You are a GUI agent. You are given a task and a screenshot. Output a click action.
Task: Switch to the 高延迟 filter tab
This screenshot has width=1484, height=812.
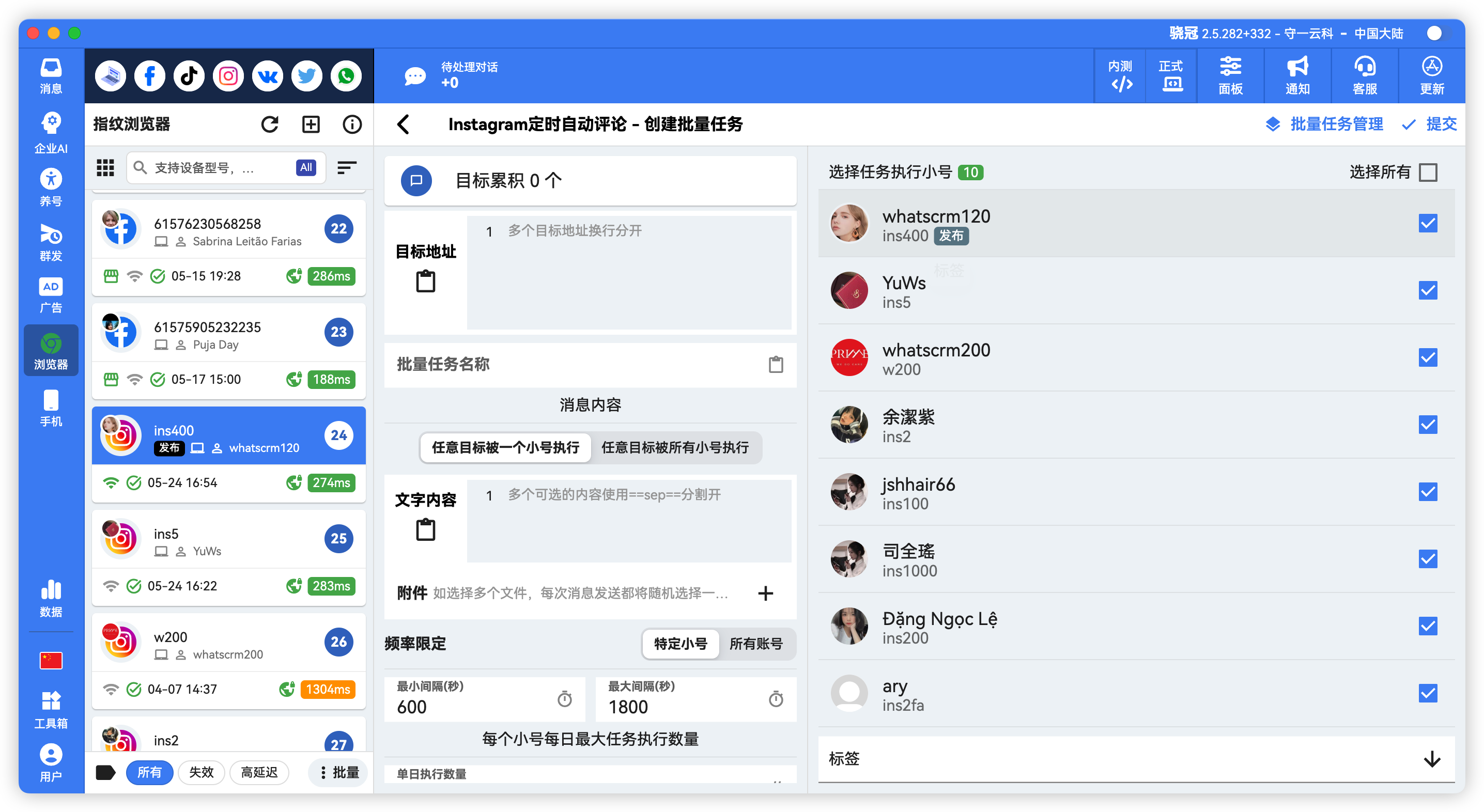click(x=259, y=772)
